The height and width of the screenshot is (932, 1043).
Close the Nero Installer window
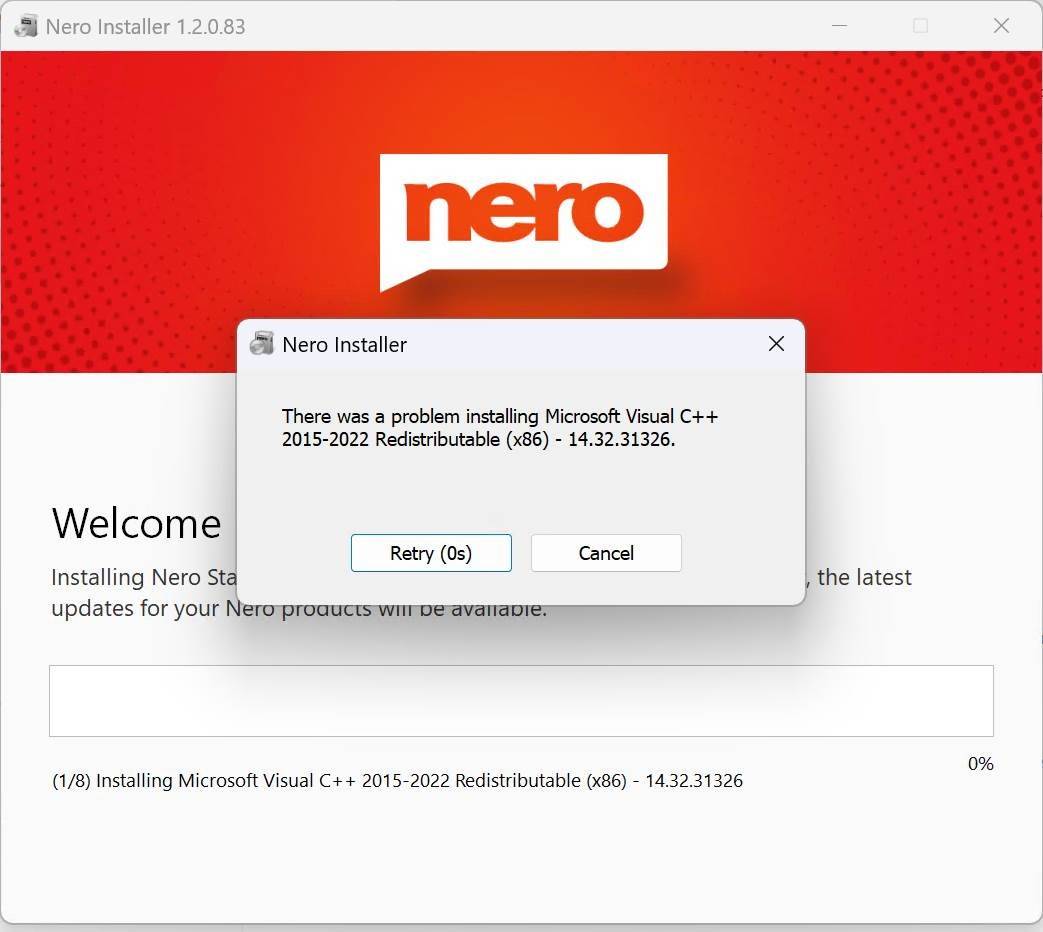click(x=1001, y=26)
